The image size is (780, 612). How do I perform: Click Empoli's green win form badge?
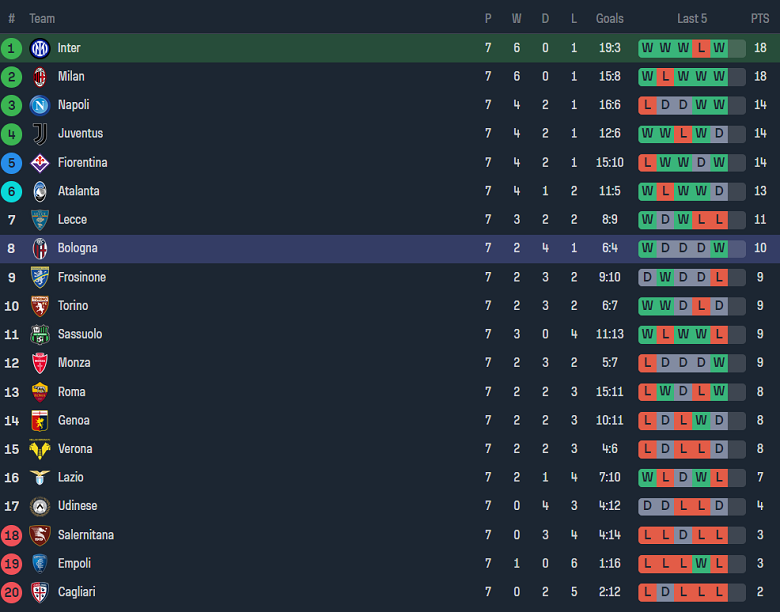[x=701, y=563]
